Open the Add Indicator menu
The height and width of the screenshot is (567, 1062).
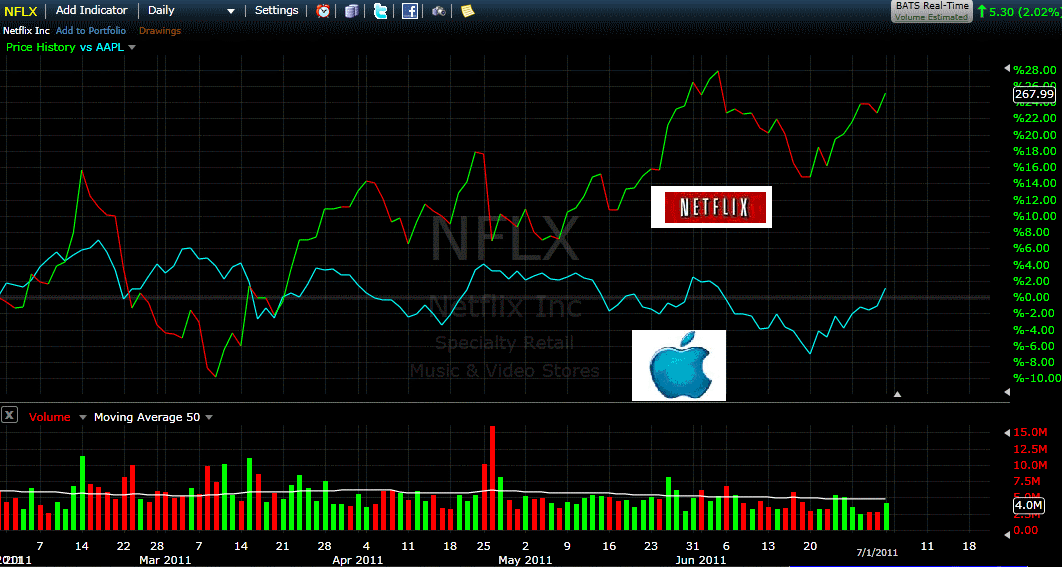click(x=91, y=10)
